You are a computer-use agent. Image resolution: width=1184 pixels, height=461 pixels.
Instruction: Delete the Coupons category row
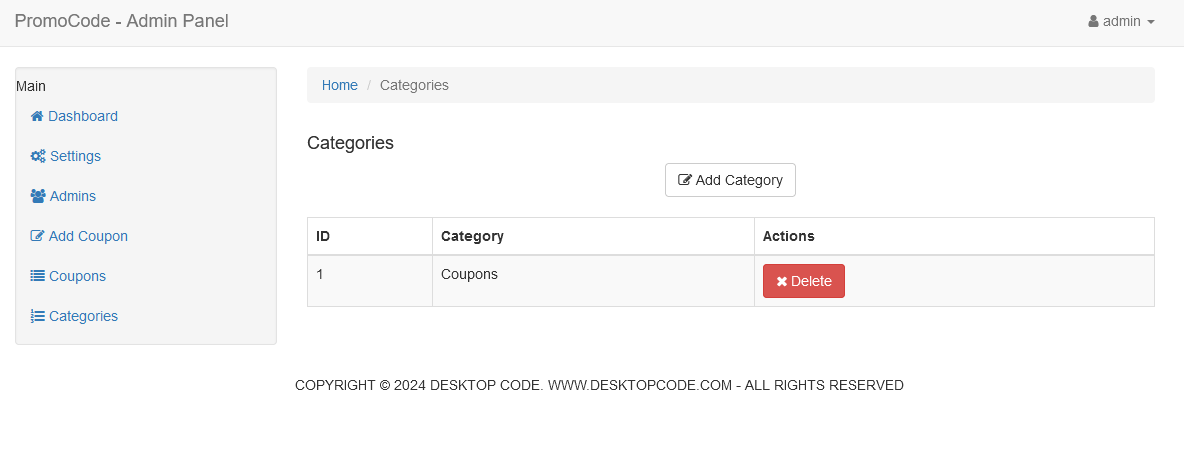[x=804, y=281]
